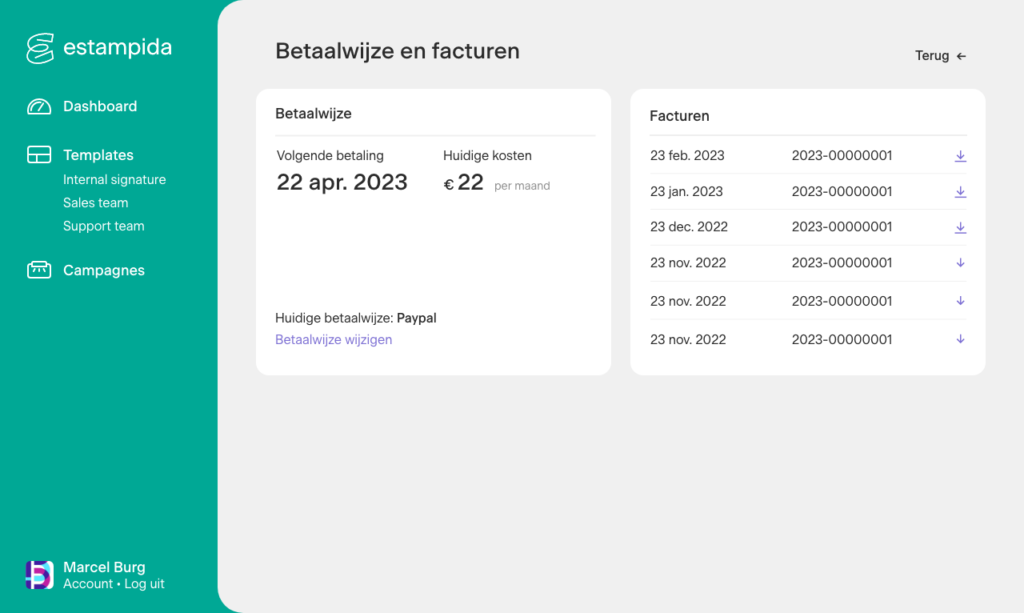This screenshot has width=1024, height=613.
Task: Click the Betaalwijze wijzigen link
Action: coord(333,340)
